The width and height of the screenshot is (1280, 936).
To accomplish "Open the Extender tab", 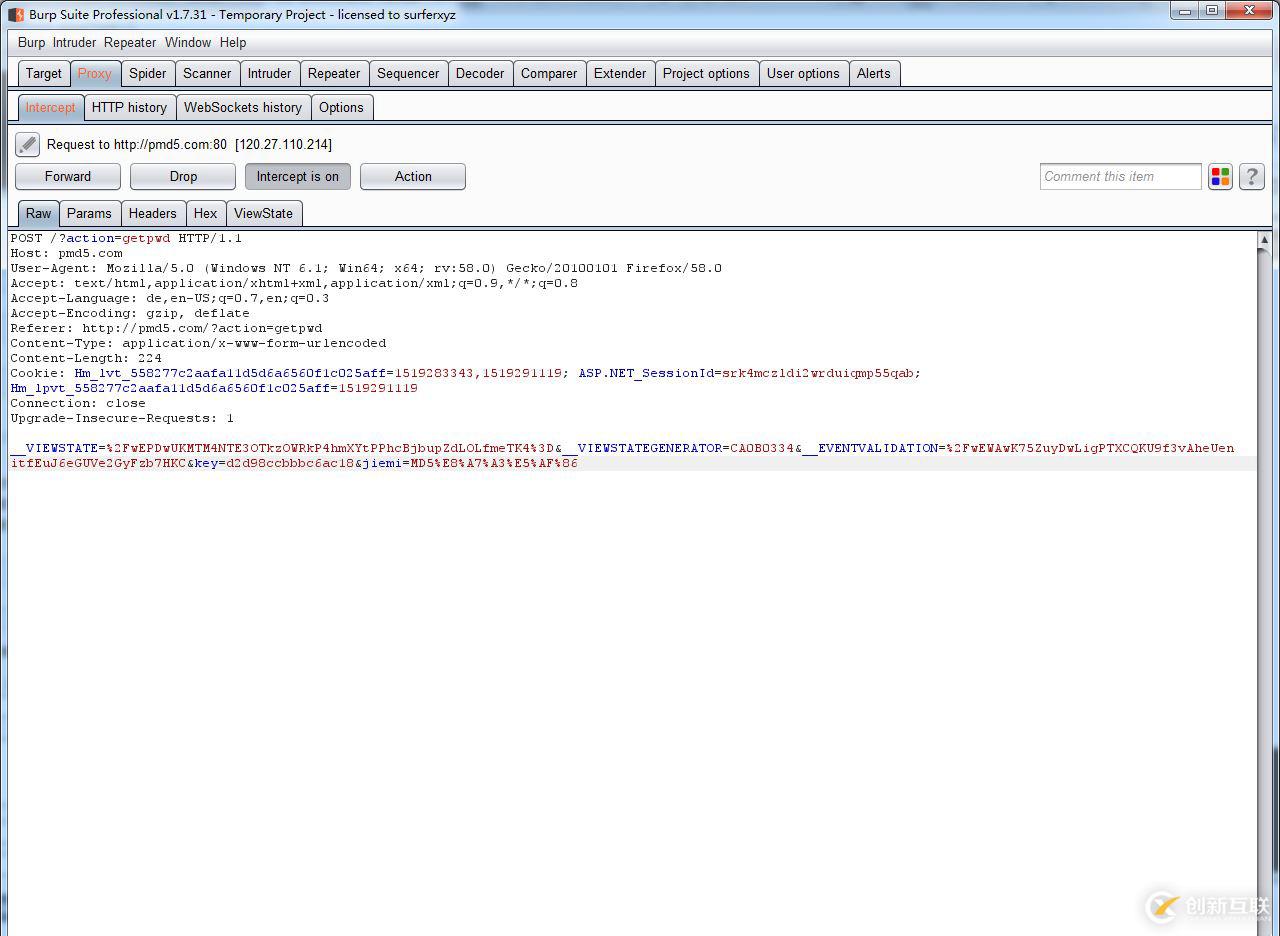I will pyautogui.click(x=620, y=74).
